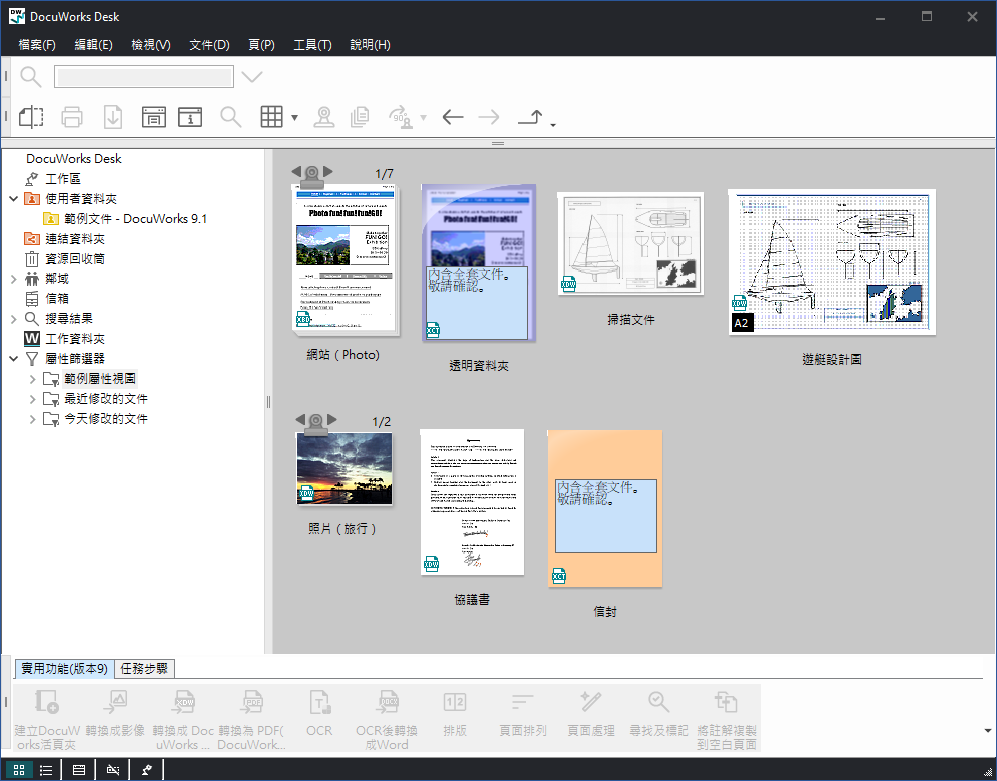Select the 協議書 document thumbnail
The width and height of the screenshot is (997, 781).
[x=472, y=502]
